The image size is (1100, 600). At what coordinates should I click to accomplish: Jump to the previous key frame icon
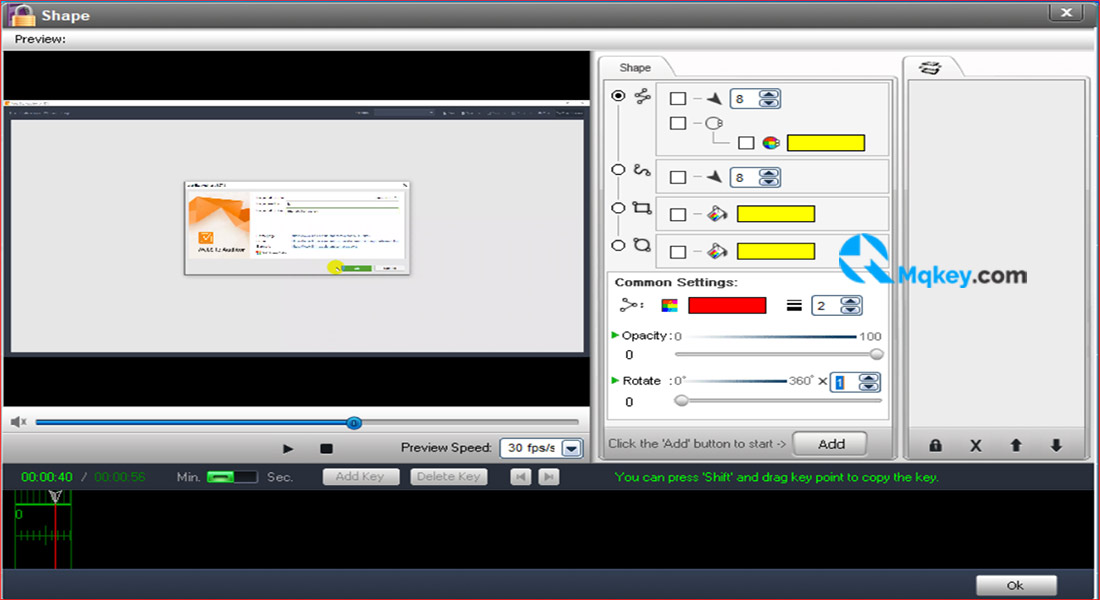(x=521, y=477)
